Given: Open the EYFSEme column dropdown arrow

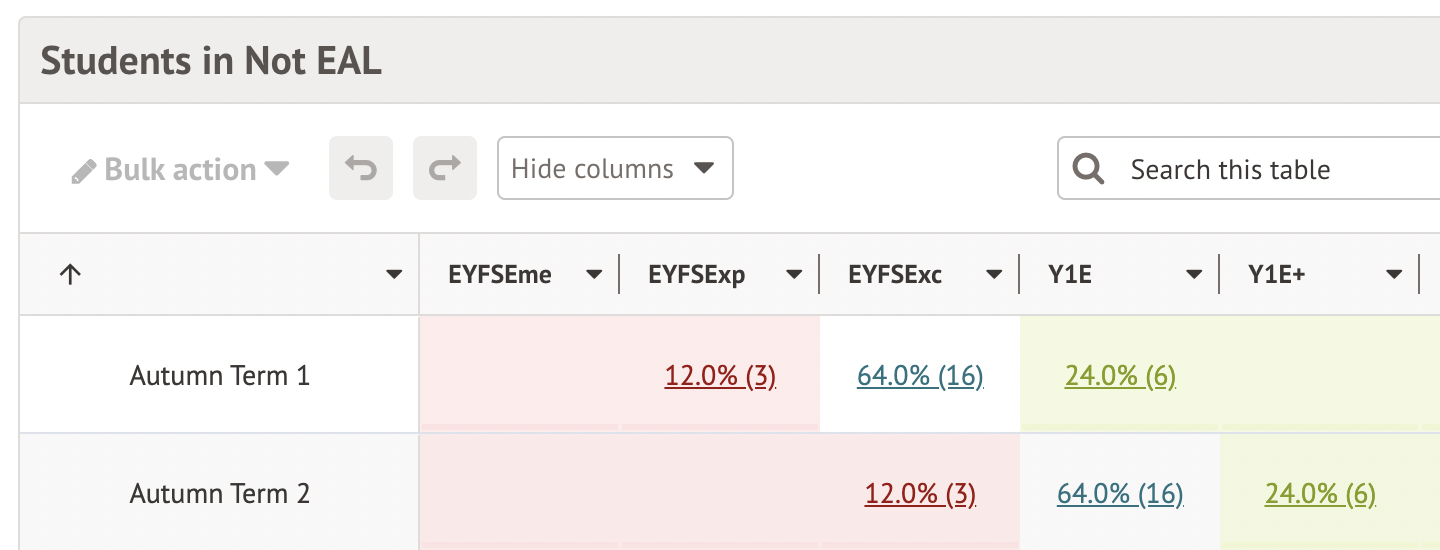Looking at the screenshot, I should coord(594,275).
